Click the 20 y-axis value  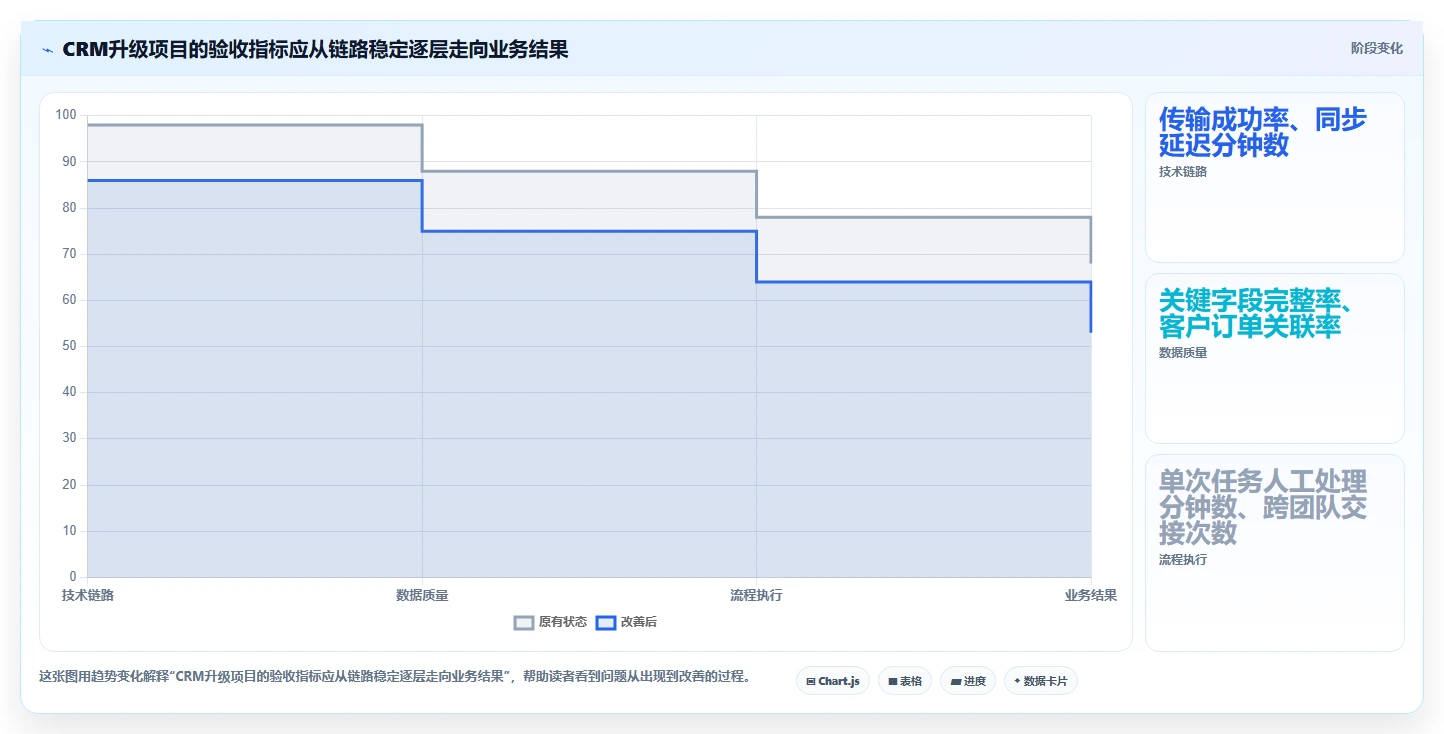pyautogui.click(x=69, y=485)
